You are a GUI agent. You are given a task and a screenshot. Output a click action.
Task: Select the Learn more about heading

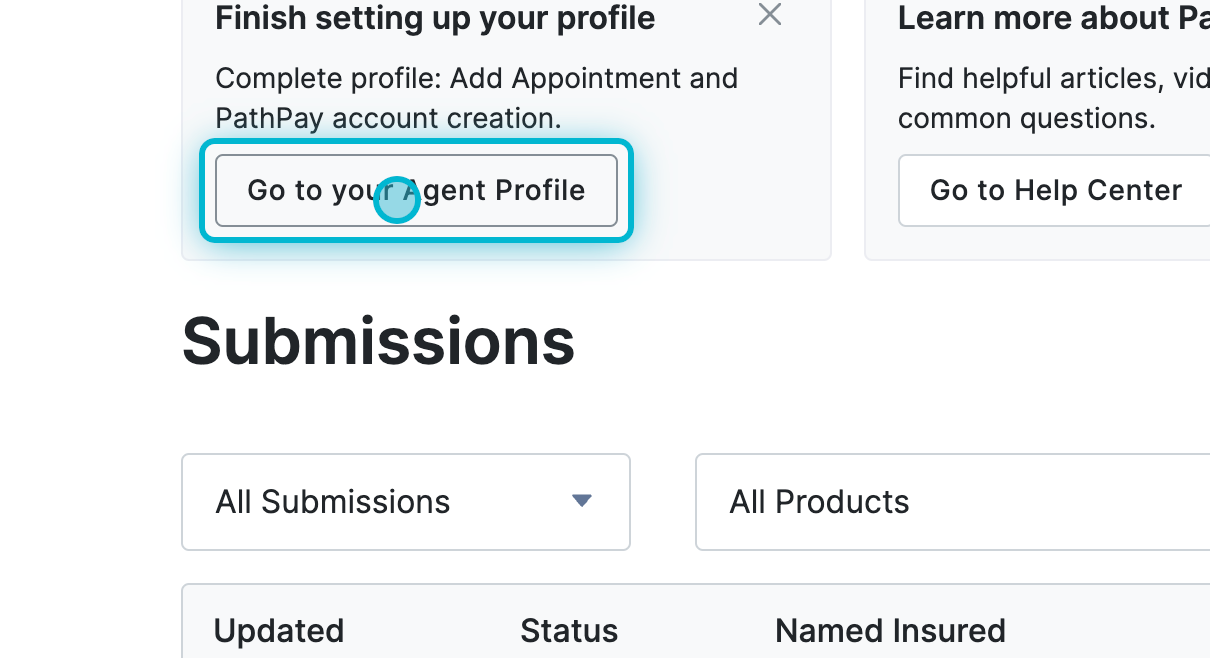1050,18
